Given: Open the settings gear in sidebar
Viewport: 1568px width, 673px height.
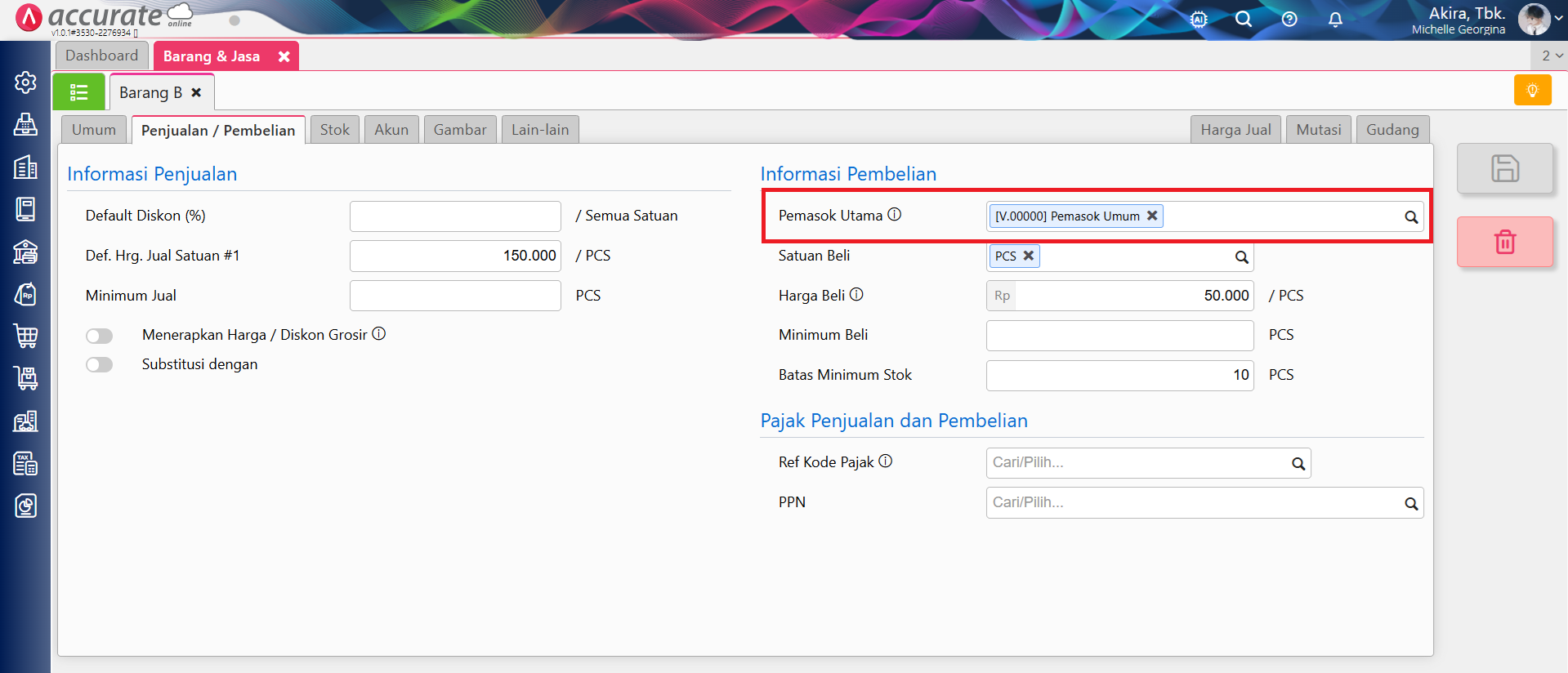Looking at the screenshot, I should tap(25, 82).
